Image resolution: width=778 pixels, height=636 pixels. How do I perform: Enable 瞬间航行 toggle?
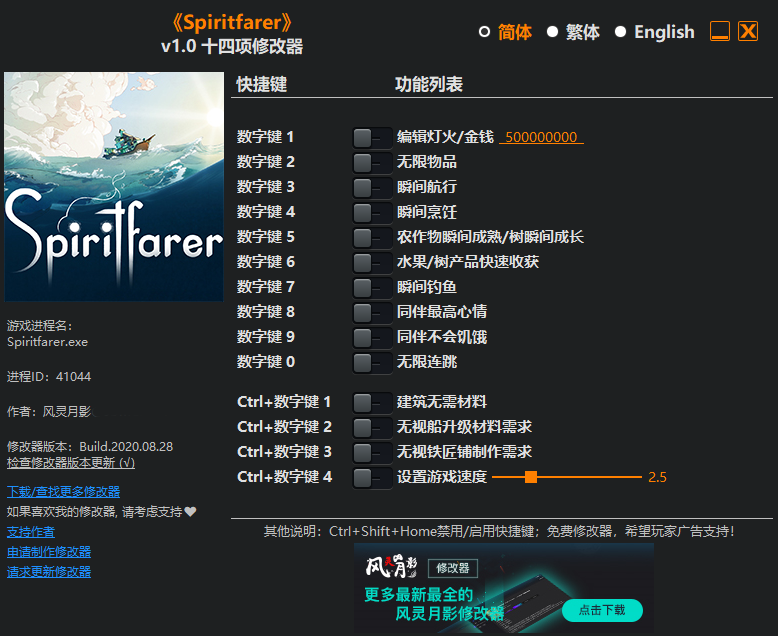tap(371, 187)
